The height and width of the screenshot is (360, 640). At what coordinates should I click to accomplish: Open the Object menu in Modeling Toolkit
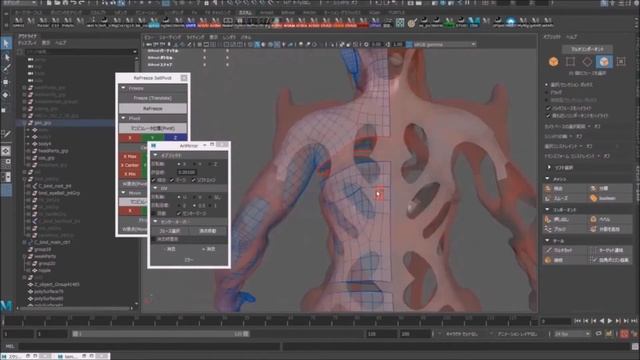pyautogui.click(x=552, y=37)
